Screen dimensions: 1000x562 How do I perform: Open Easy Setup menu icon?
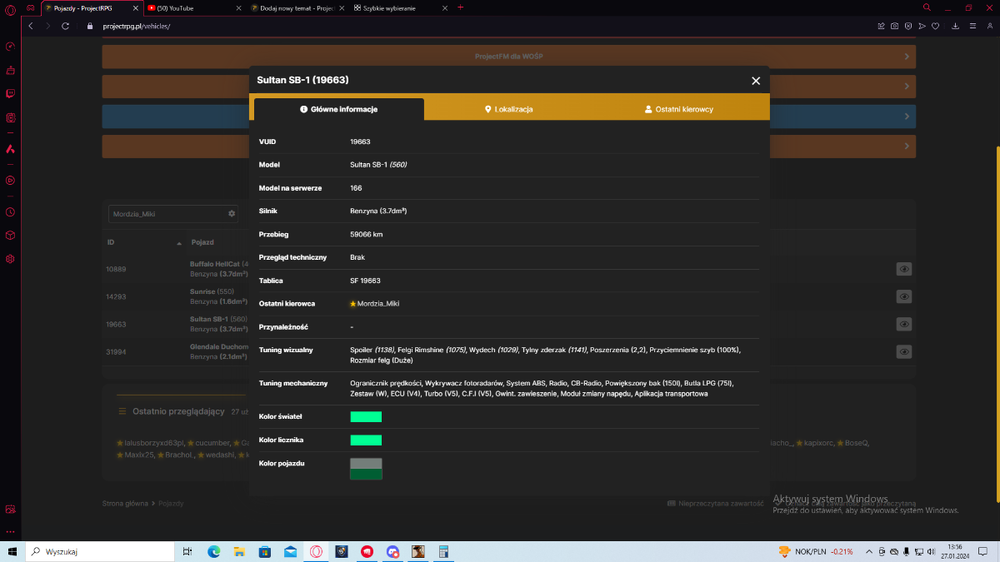[x=973, y=26]
